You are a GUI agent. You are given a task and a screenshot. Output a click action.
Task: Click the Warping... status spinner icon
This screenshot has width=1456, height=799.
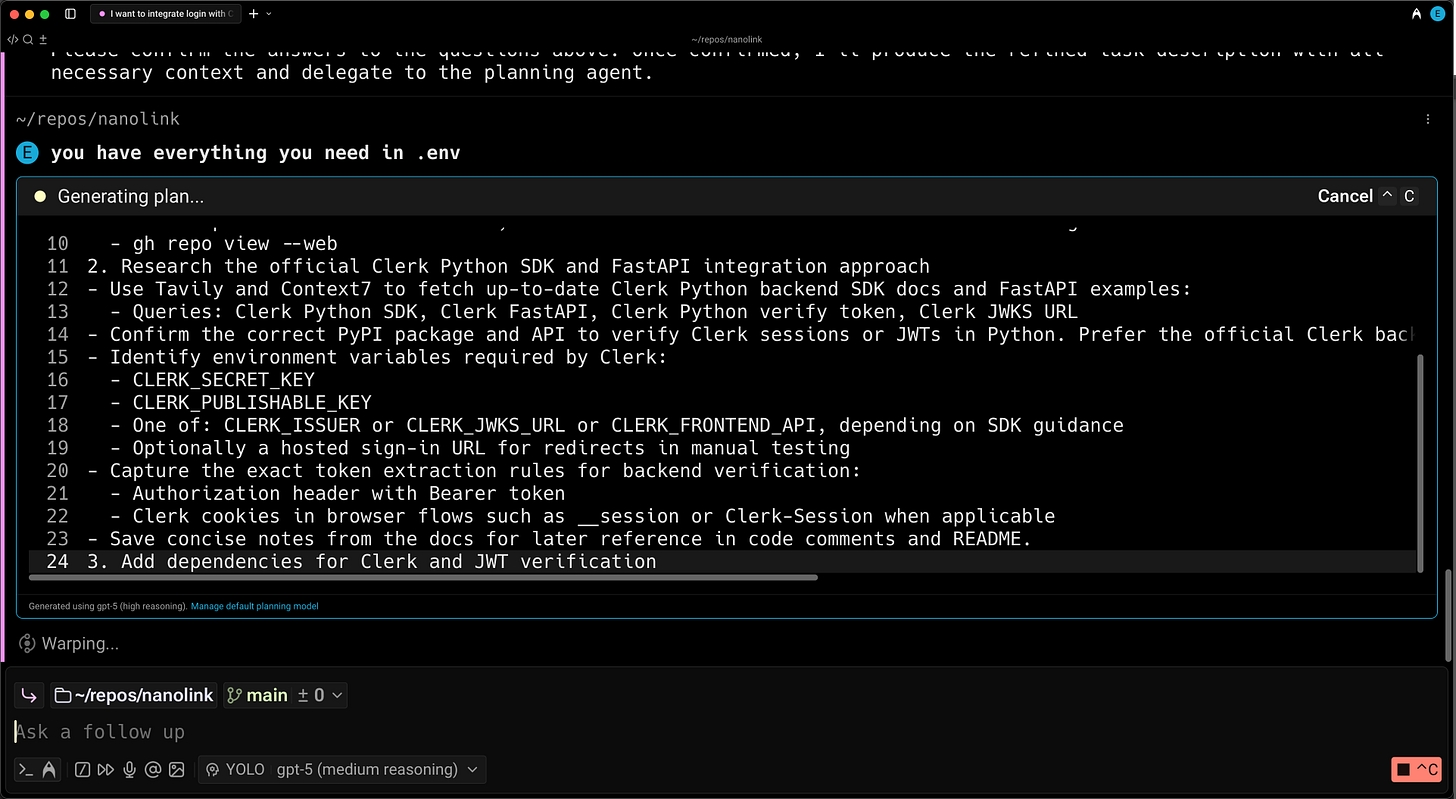coord(27,643)
